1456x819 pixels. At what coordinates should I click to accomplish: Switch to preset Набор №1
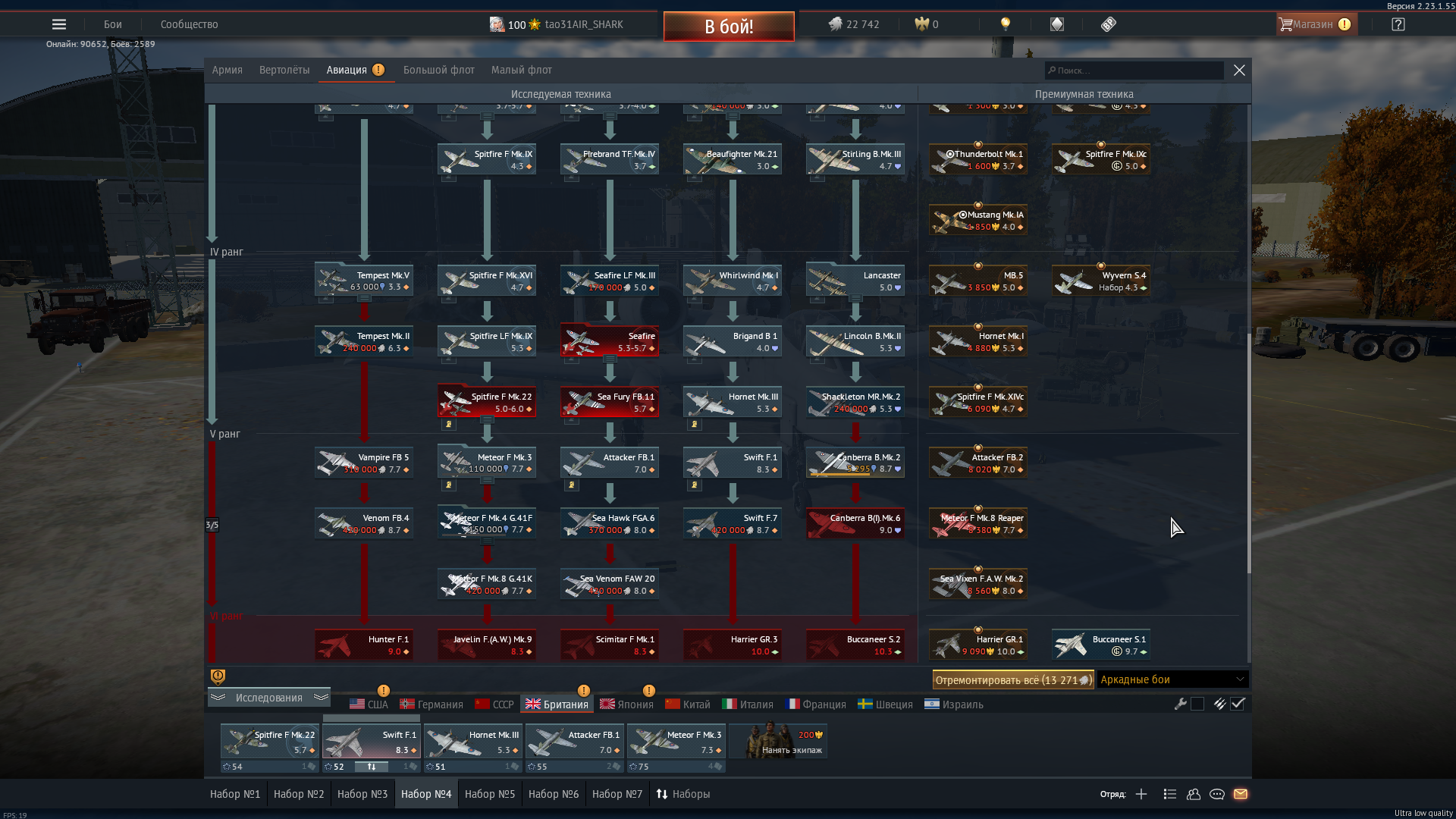click(235, 794)
